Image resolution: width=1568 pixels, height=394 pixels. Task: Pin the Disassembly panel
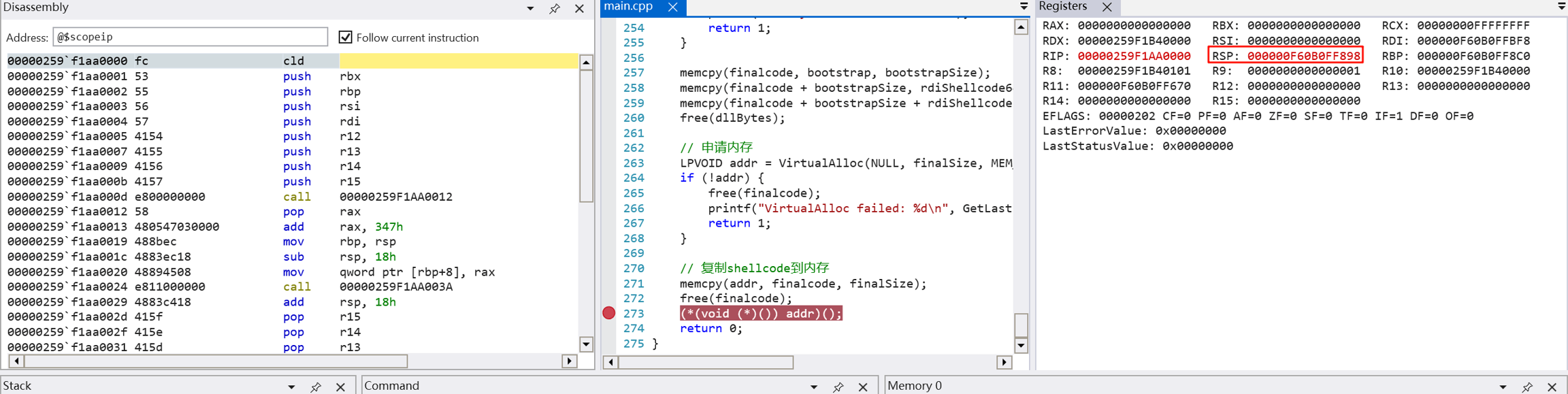pyautogui.click(x=555, y=9)
